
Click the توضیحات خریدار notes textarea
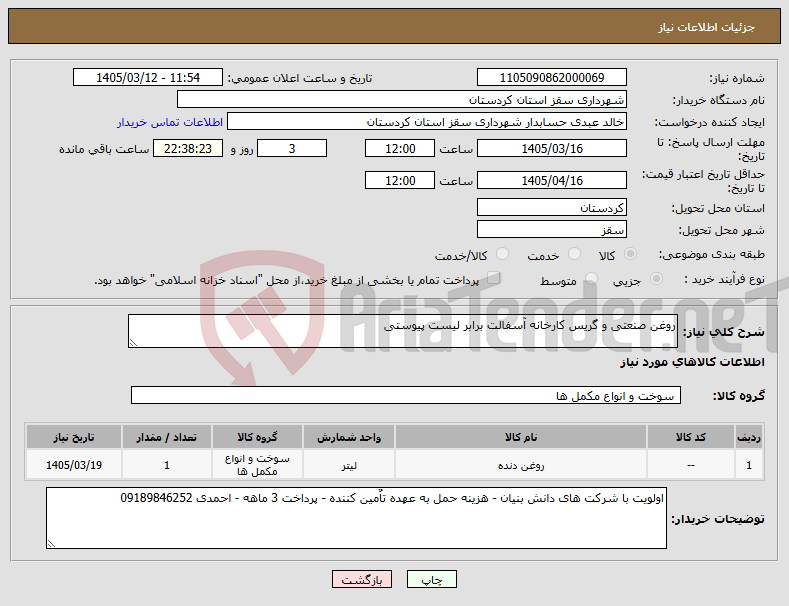point(356,518)
